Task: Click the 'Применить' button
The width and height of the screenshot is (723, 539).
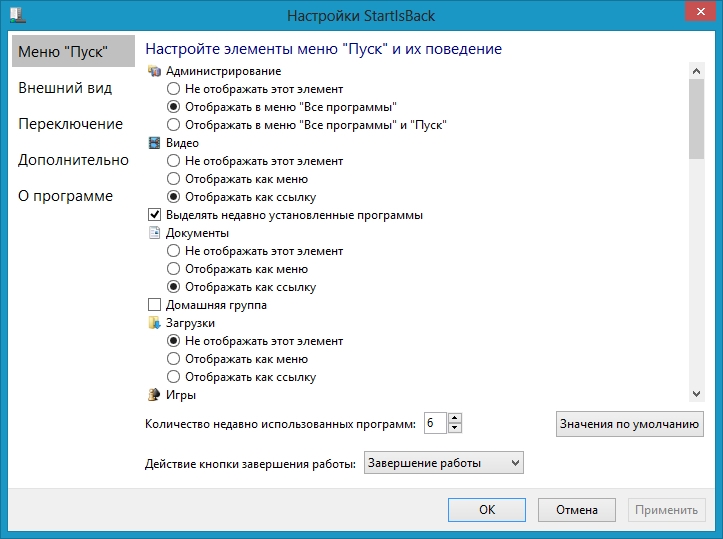Action: [x=667, y=509]
